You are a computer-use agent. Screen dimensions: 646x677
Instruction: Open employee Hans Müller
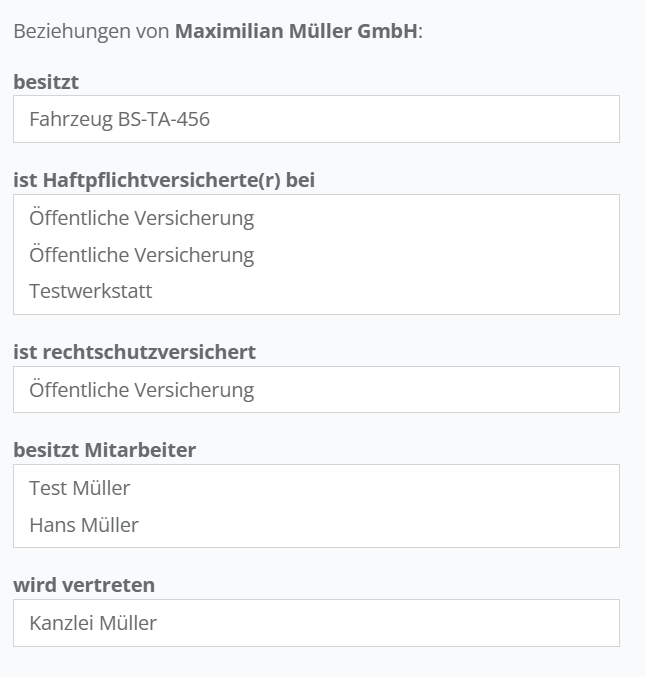click(84, 525)
